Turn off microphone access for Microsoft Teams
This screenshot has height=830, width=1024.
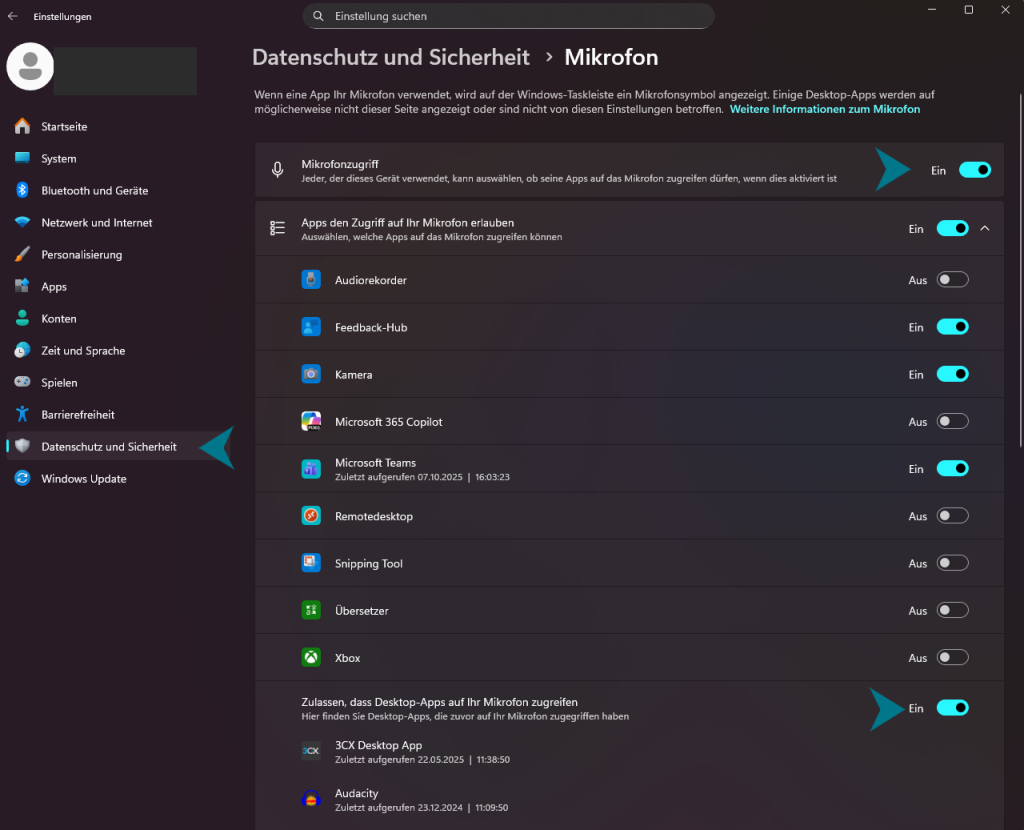coord(952,468)
